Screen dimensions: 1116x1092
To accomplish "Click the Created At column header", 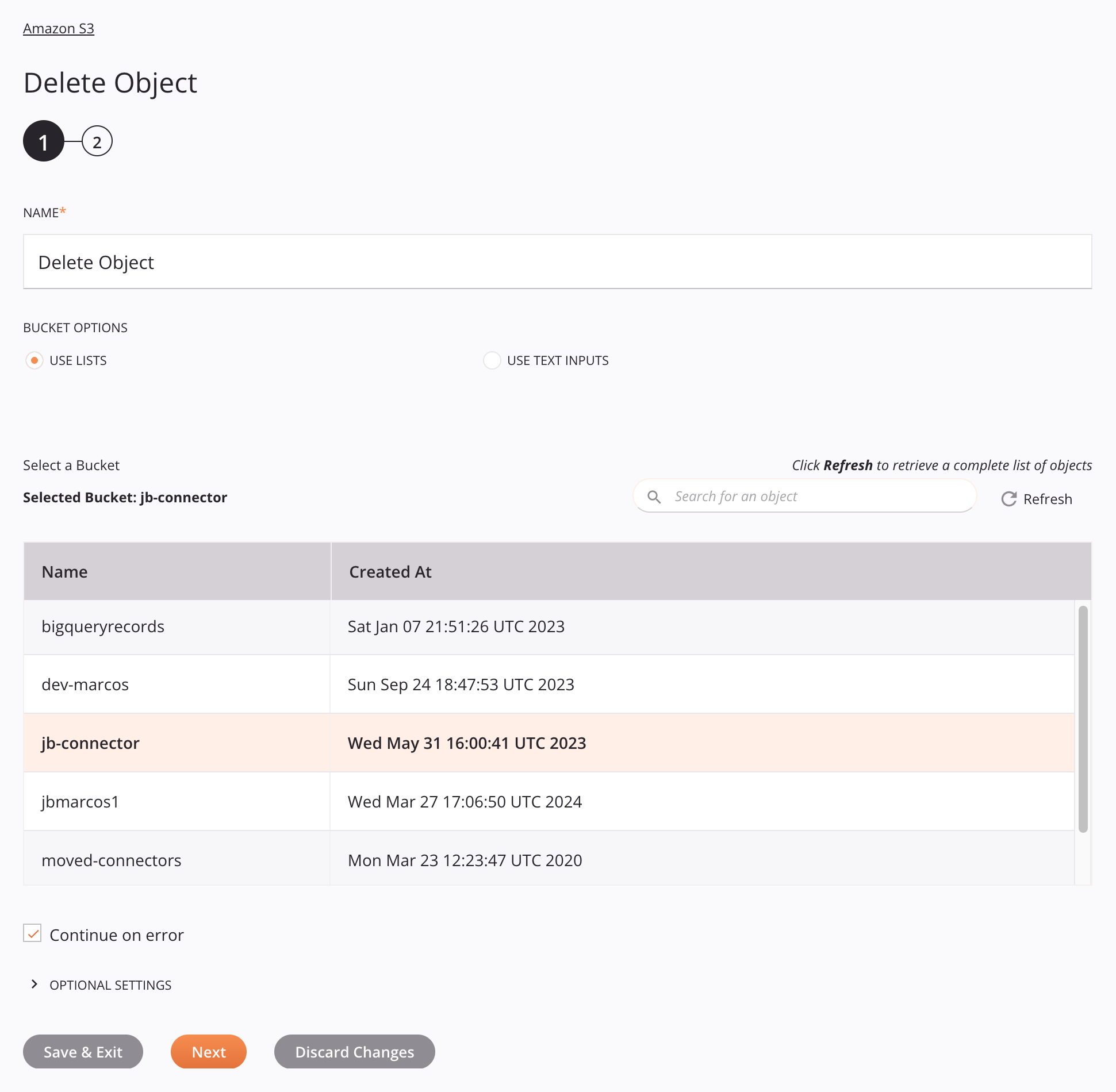I will [x=390, y=571].
